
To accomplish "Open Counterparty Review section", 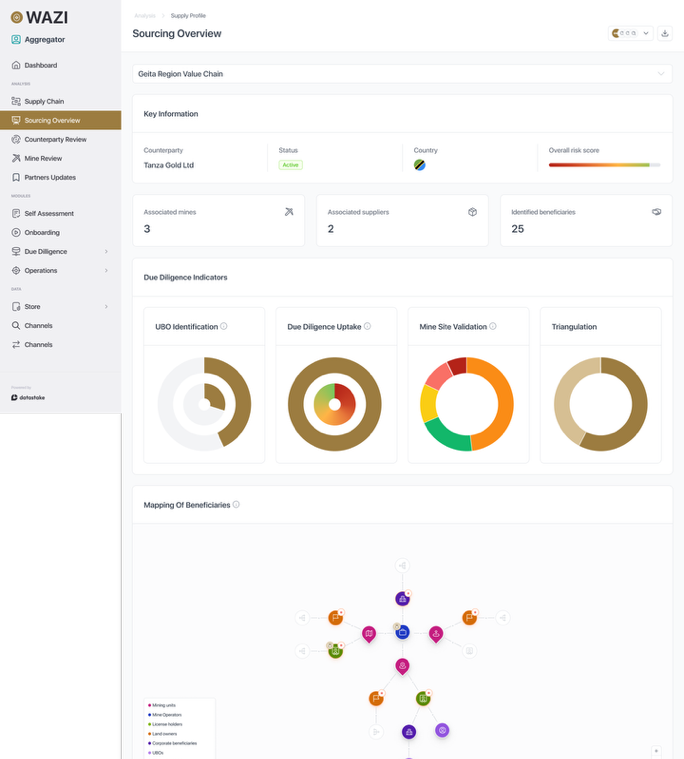I will pos(61,139).
